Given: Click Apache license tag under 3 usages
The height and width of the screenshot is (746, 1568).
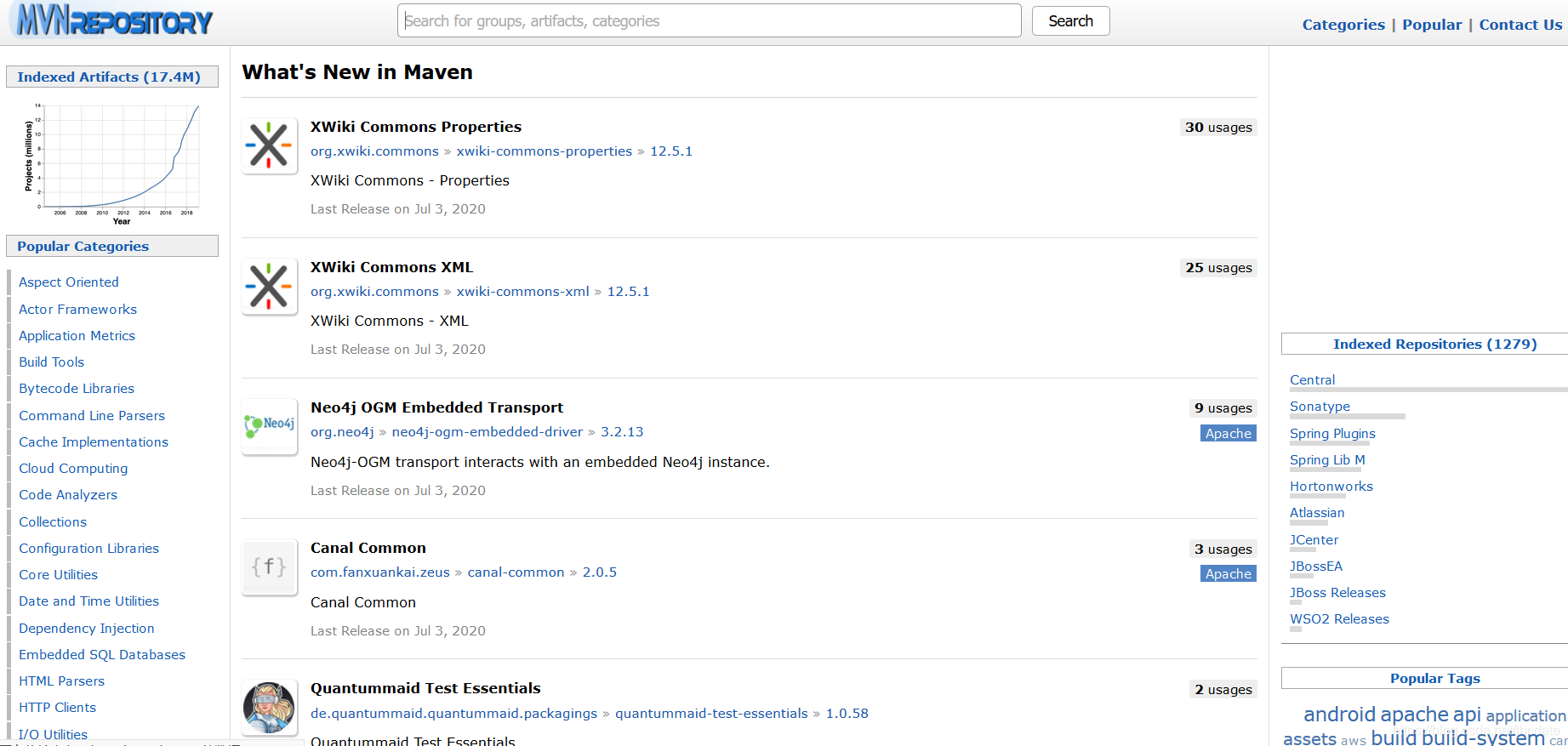Looking at the screenshot, I should coord(1229,573).
